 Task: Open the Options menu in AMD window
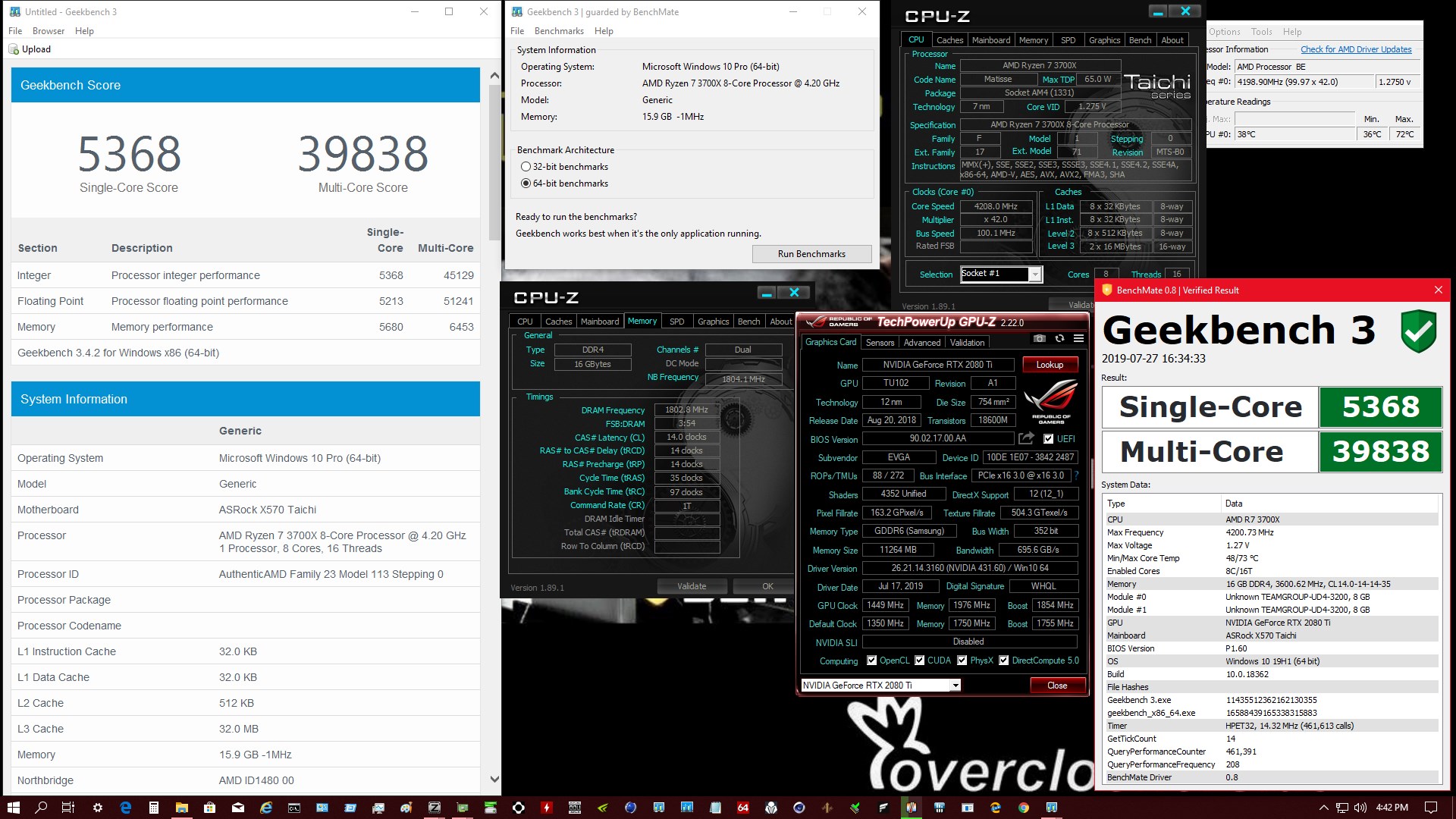point(1224,32)
